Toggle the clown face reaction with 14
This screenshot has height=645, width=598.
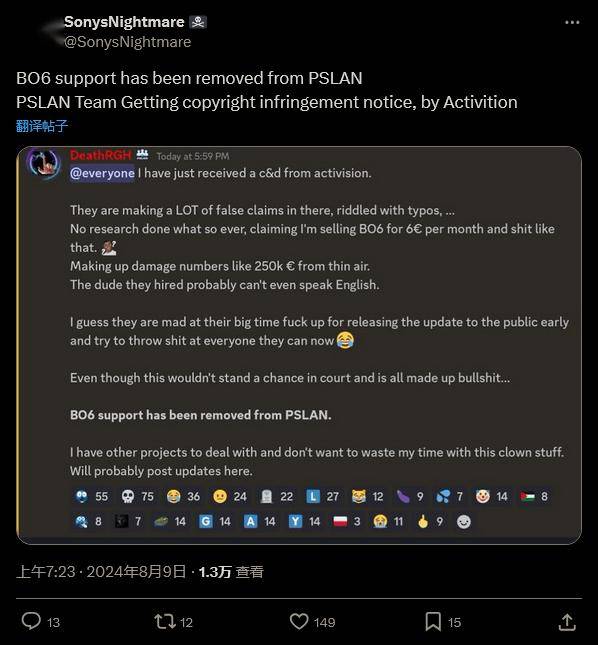point(491,497)
